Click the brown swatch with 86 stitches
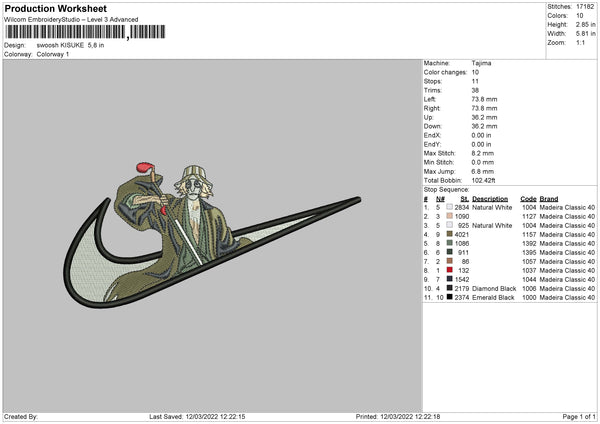 pyautogui.click(x=449, y=261)
